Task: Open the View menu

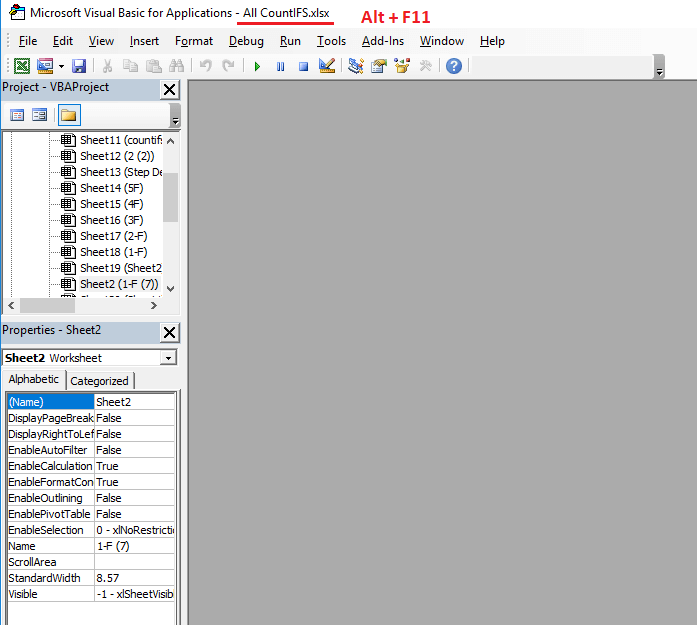Action: [x=101, y=41]
